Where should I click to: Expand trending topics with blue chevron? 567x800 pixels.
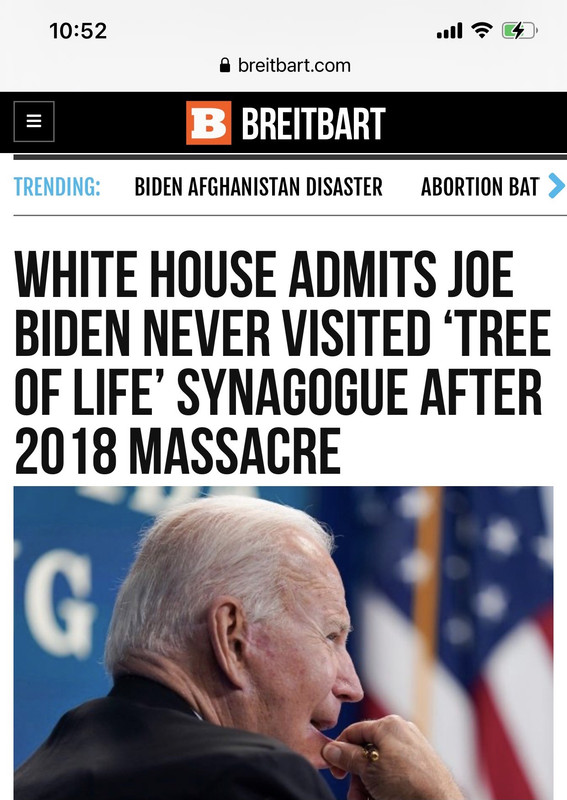(557, 186)
